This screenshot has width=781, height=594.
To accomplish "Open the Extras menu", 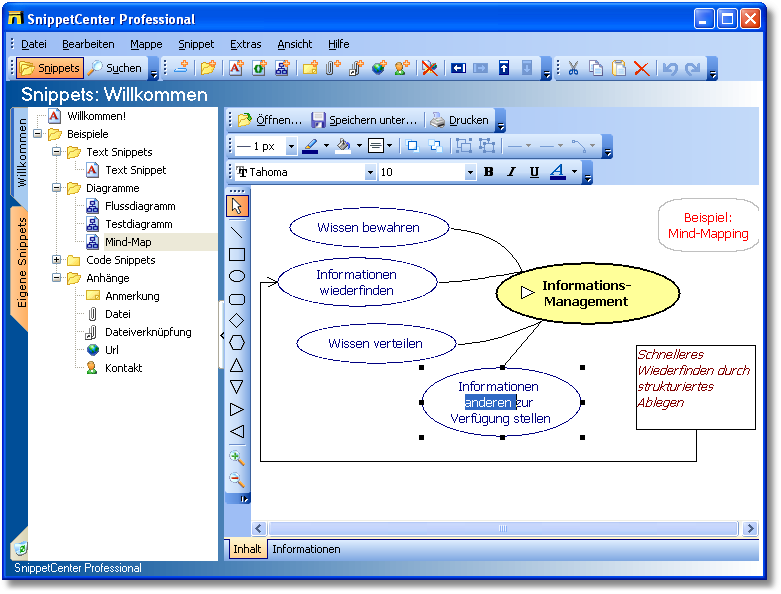I will (246, 44).
